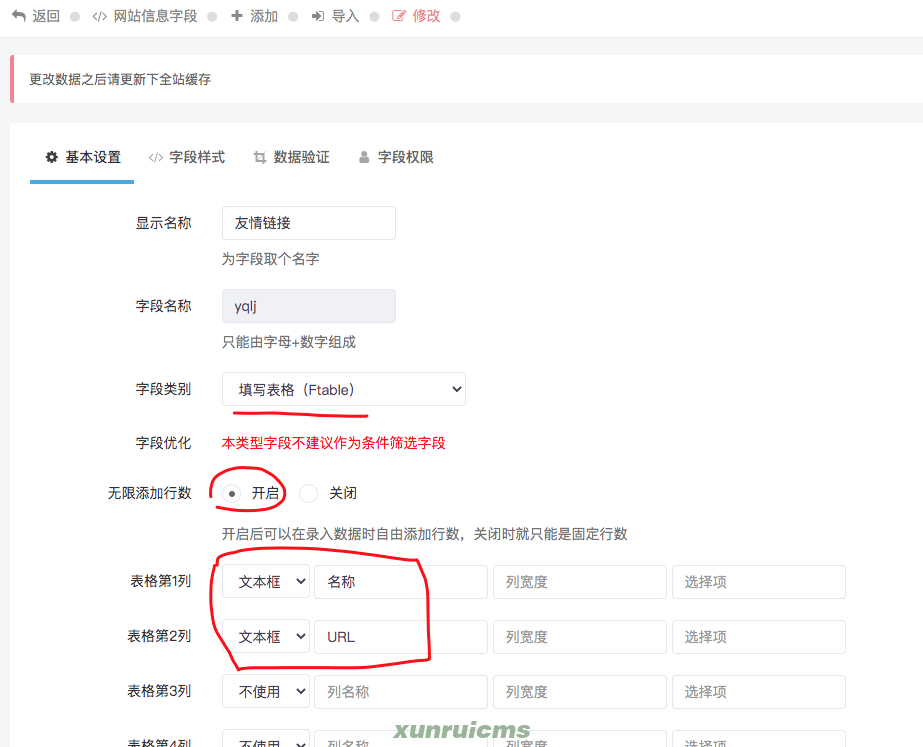Switch to the 数据验证 tab
923x747 pixels.
point(291,157)
